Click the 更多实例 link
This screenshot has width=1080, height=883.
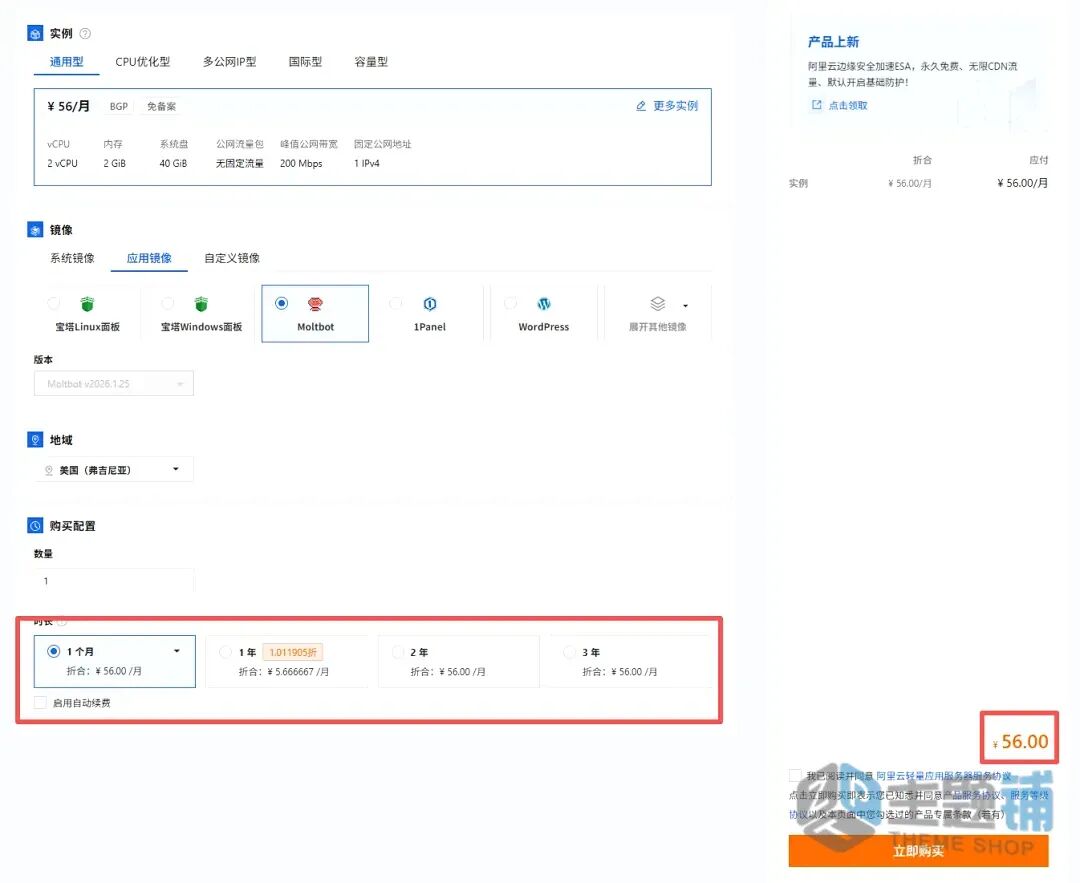pos(675,106)
